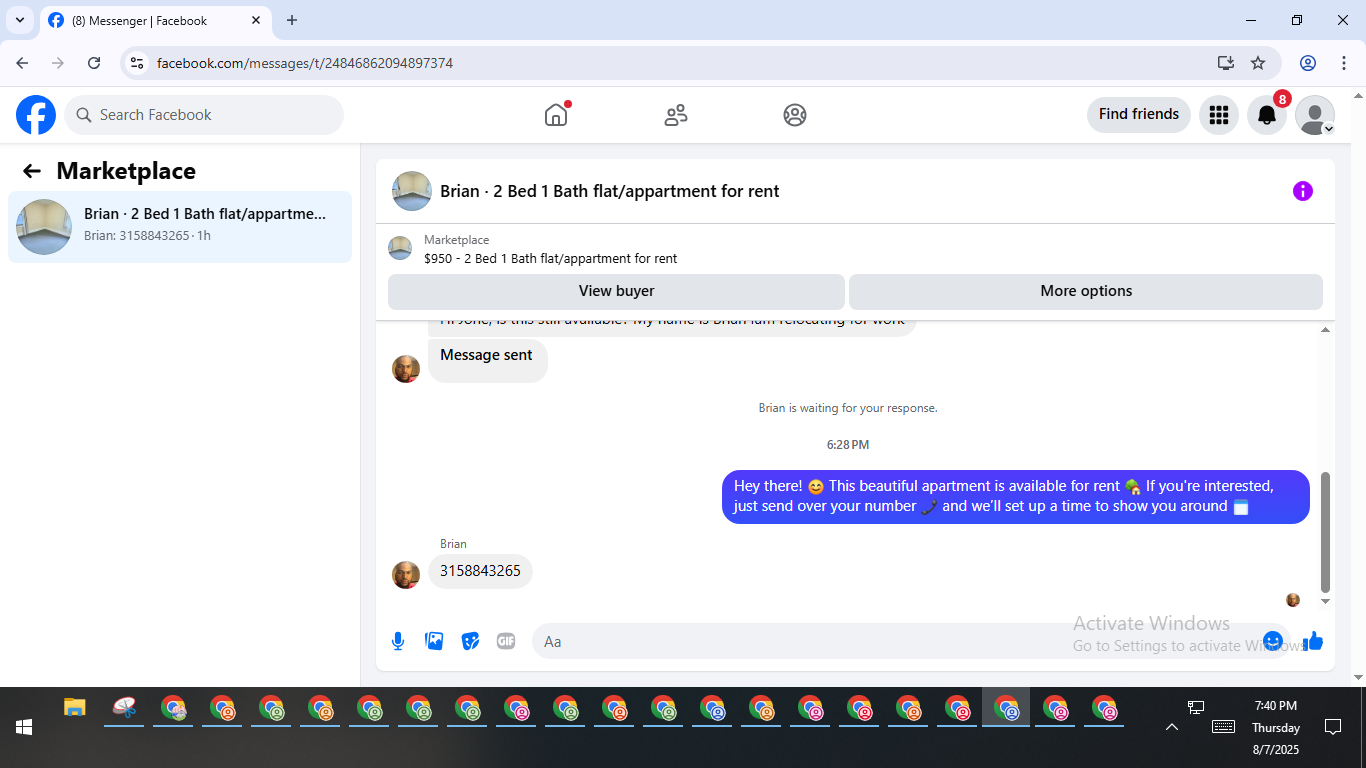Click the chat scrollbar down arrow
The height and width of the screenshot is (768, 1366).
tap(1326, 602)
